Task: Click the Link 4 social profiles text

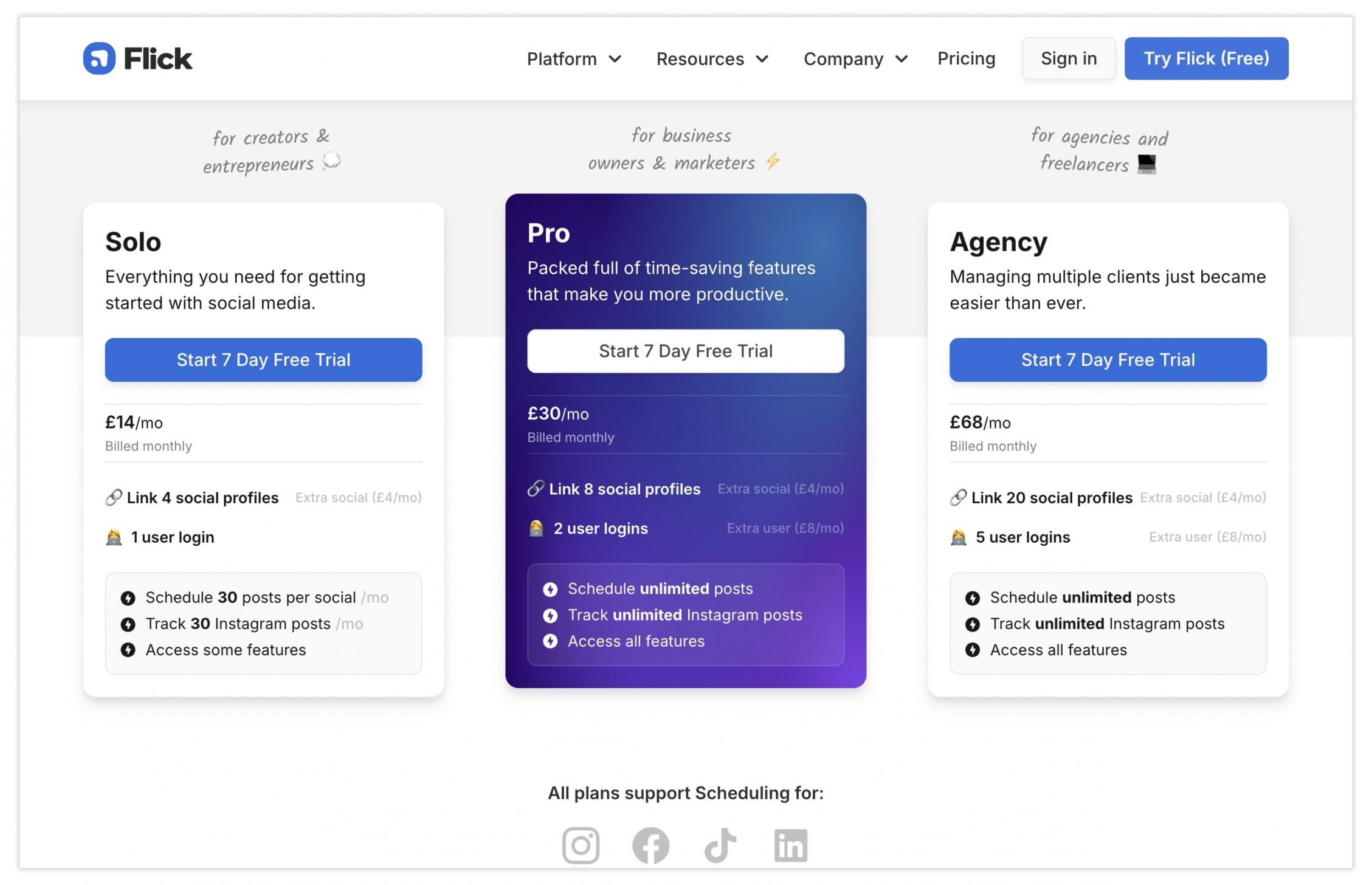Action: click(202, 498)
